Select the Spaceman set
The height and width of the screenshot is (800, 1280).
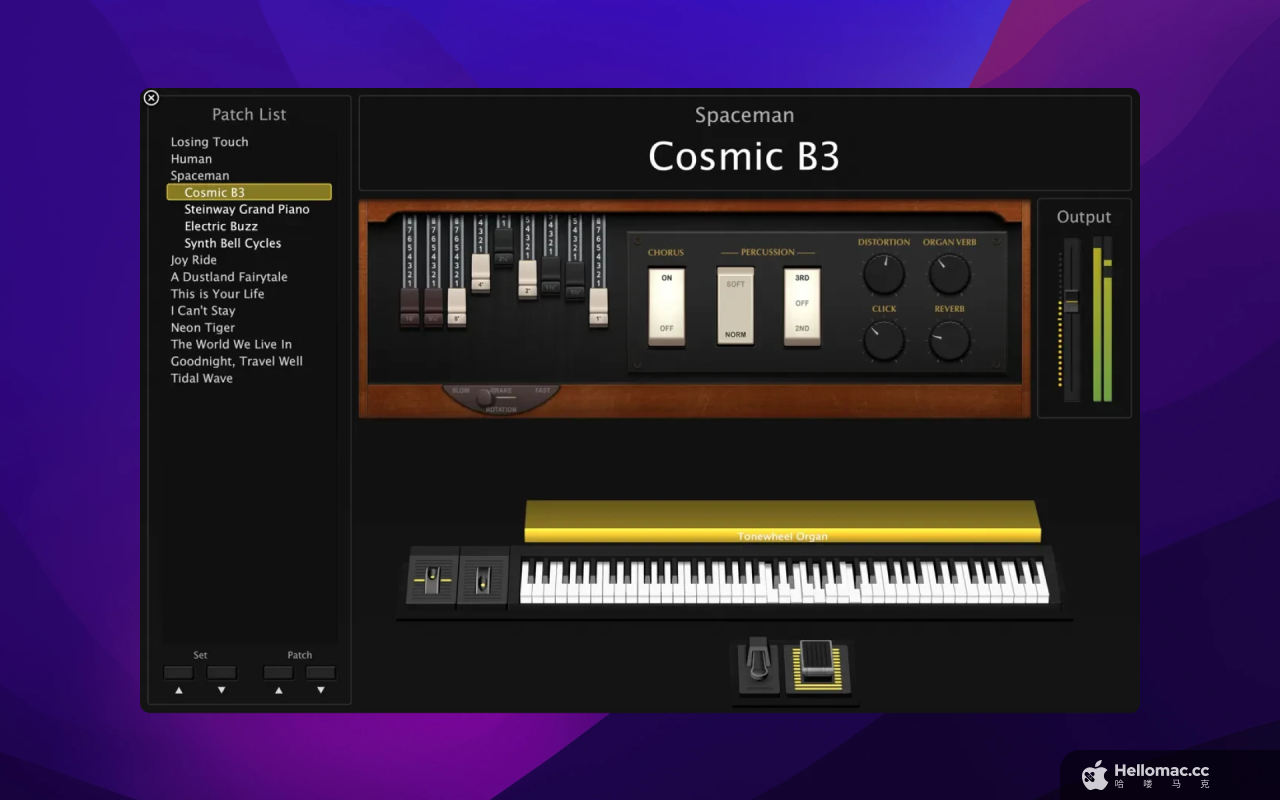200,176
